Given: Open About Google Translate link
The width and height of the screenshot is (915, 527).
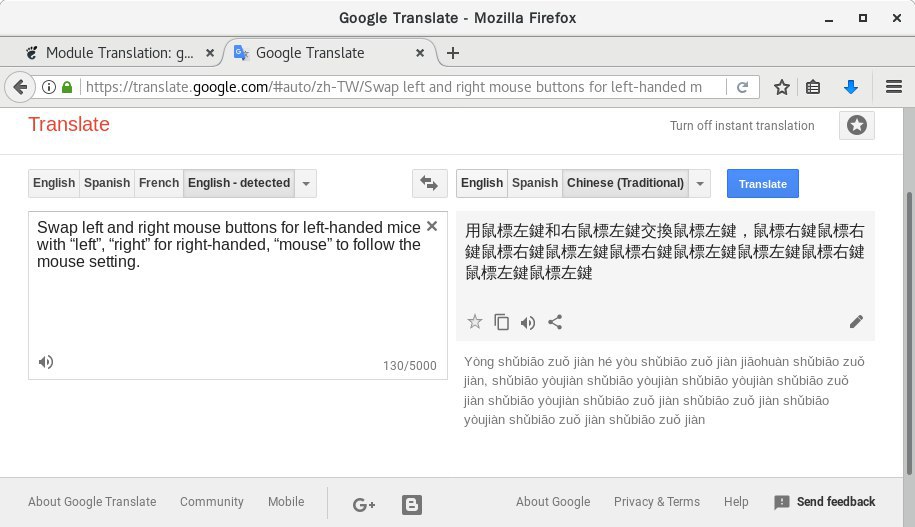Looking at the screenshot, I should pos(92,502).
